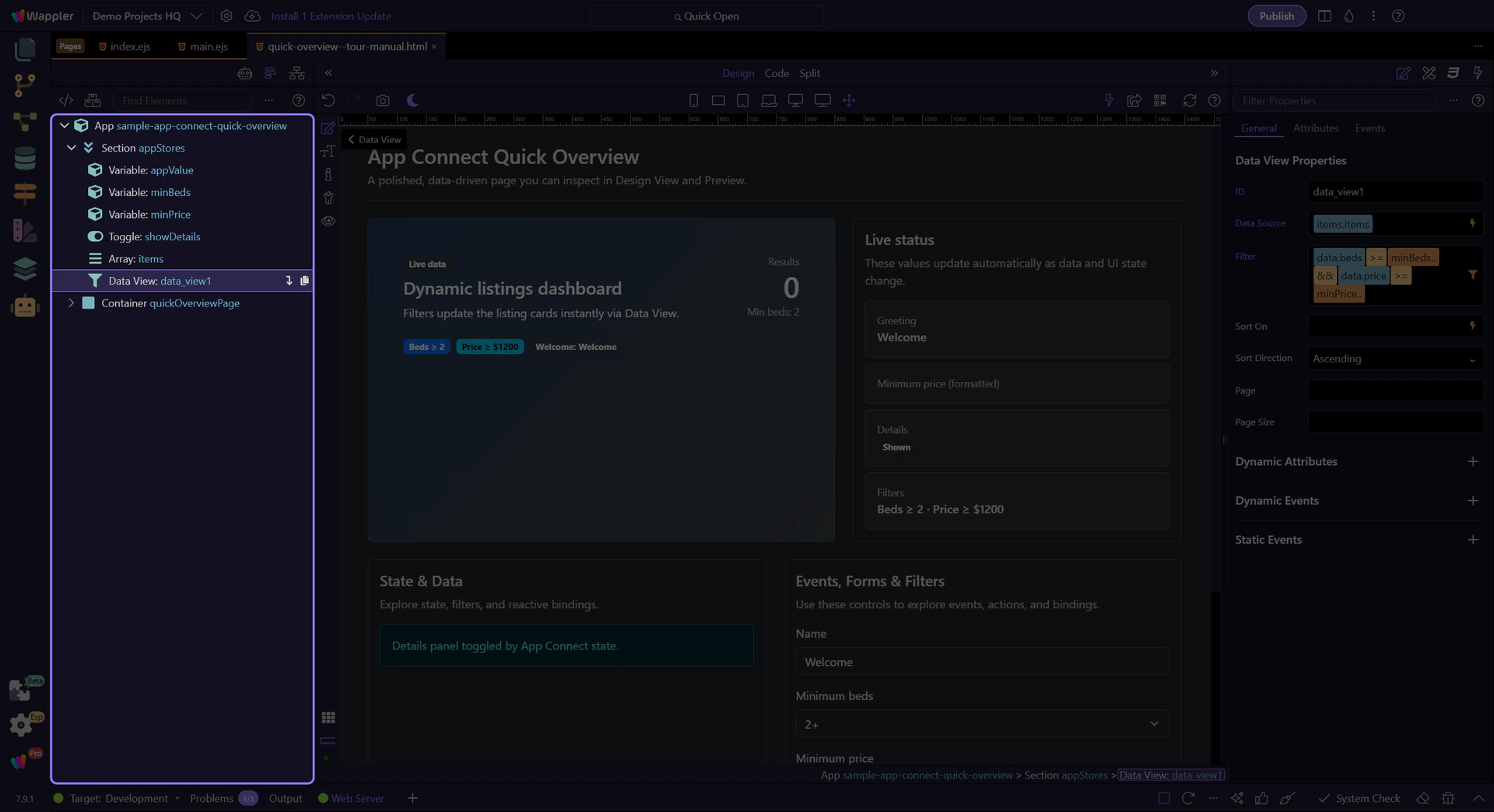Open the Attributes properties tab

[x=1315, y=128]
